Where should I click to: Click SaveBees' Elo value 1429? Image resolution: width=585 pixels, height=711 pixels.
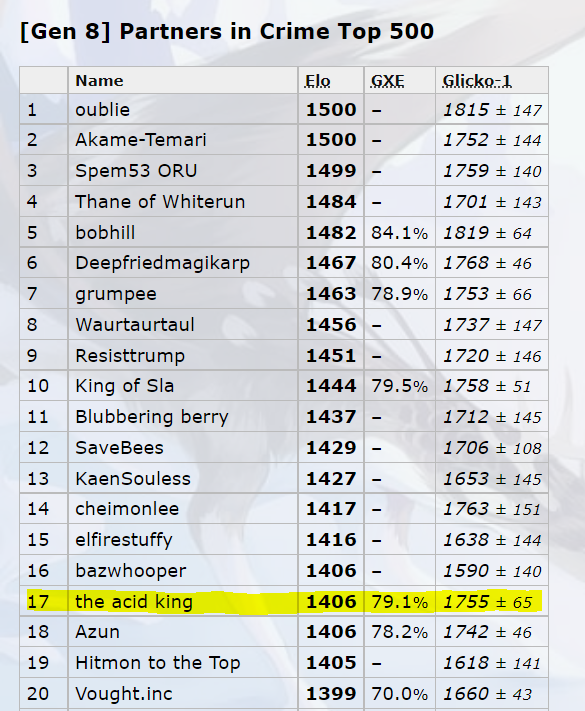(x=331, y=448)
